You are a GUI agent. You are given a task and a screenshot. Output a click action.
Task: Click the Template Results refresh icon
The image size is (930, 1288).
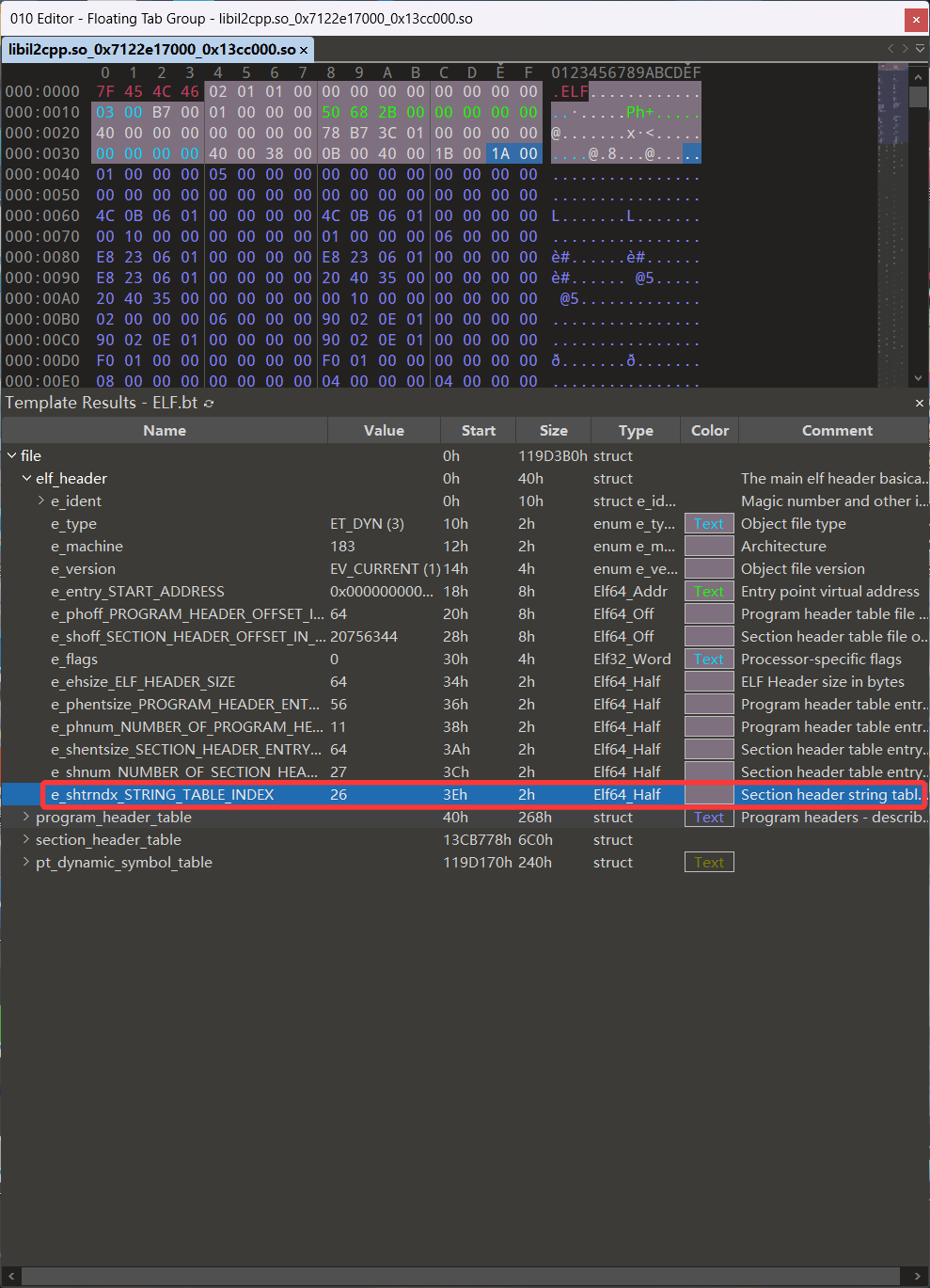click(x=209, y=403)
